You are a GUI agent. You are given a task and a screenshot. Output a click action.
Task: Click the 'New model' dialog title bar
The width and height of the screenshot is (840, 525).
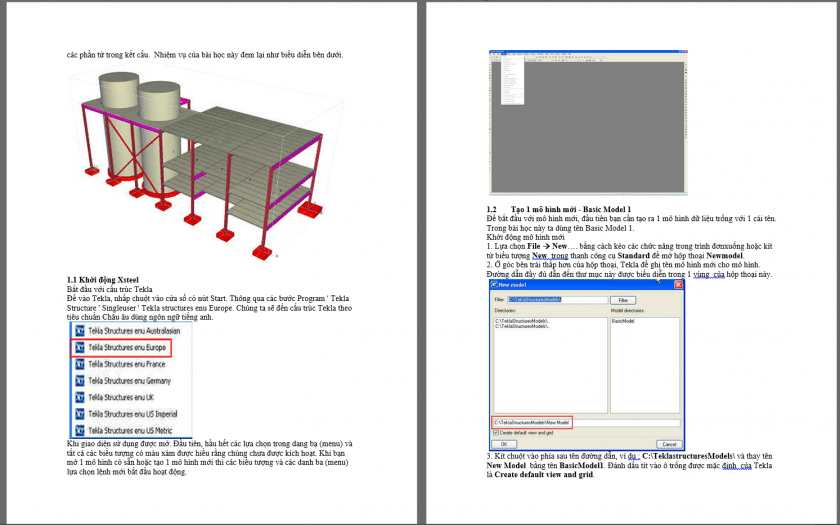click(x=587, y=284)
